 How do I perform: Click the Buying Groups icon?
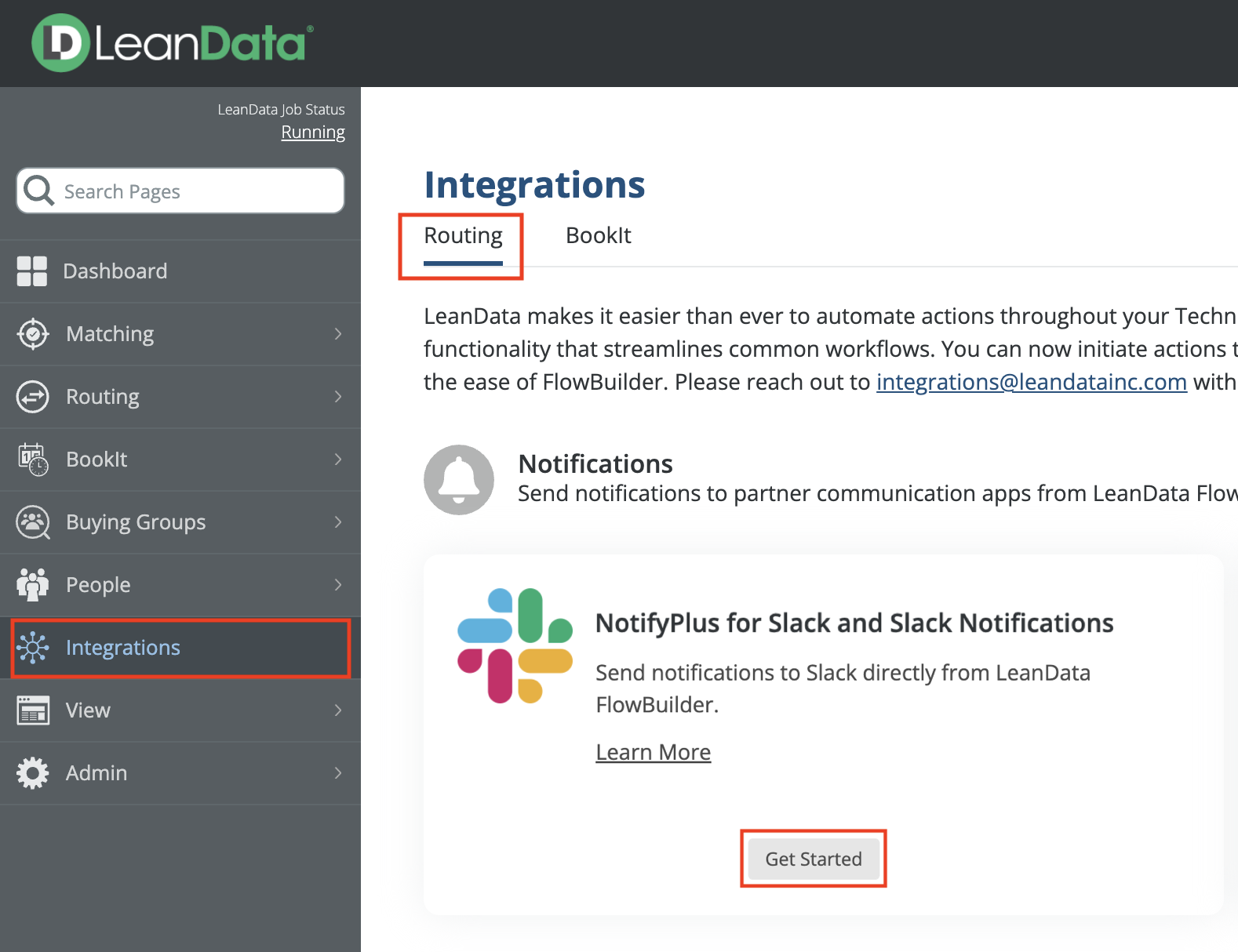pyautogui.click(x=33, y=522)
